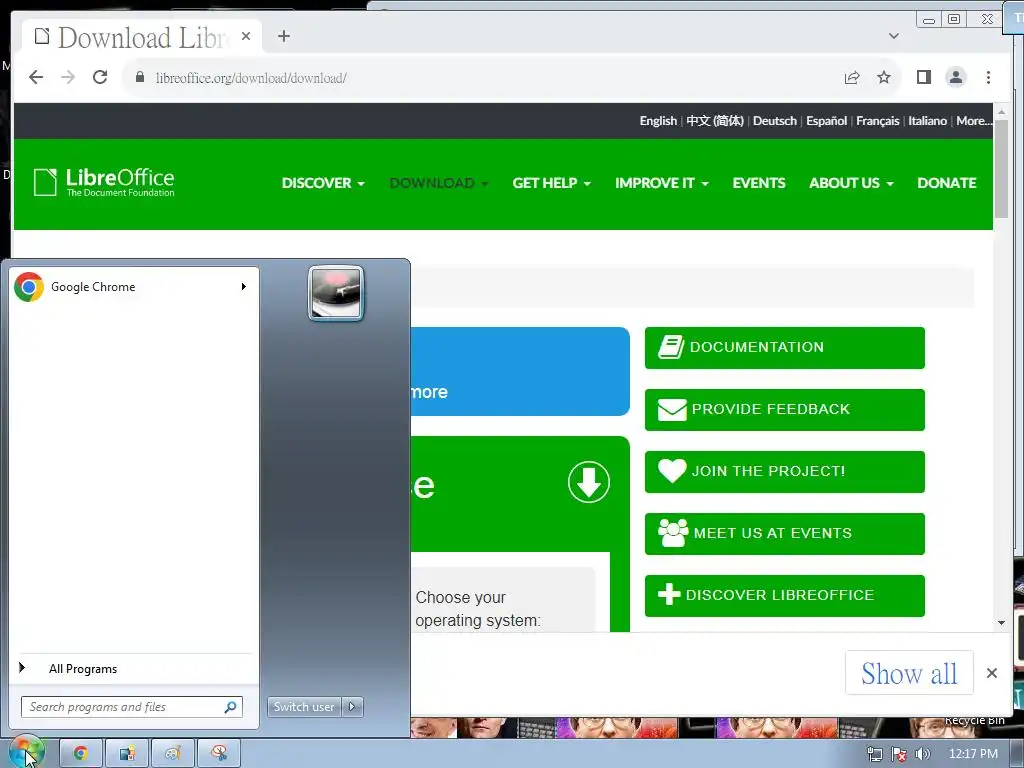Expand the DISCOVER menu
The image size is (1024, 768).
[x=323, y=183]
